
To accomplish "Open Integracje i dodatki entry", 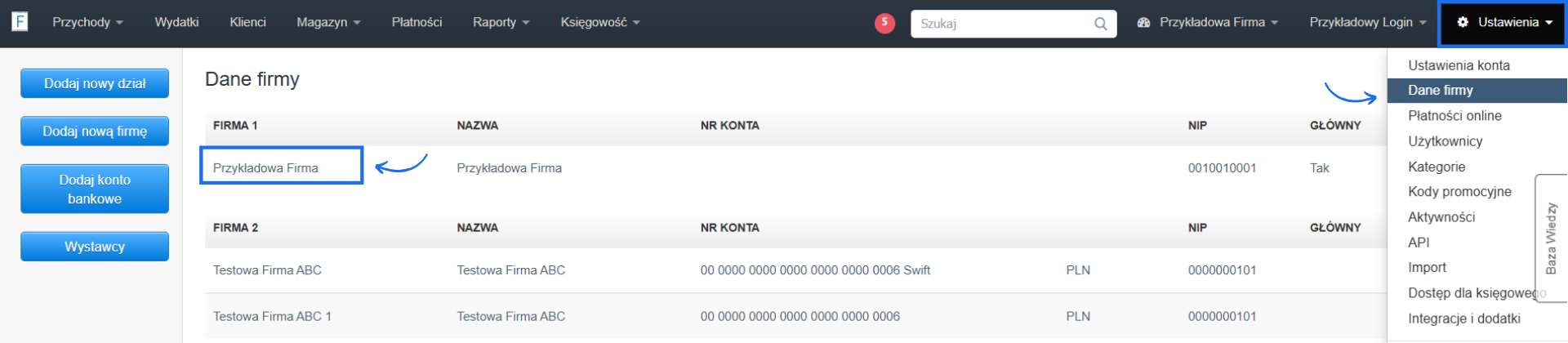I will click(x=1464, y=318).
